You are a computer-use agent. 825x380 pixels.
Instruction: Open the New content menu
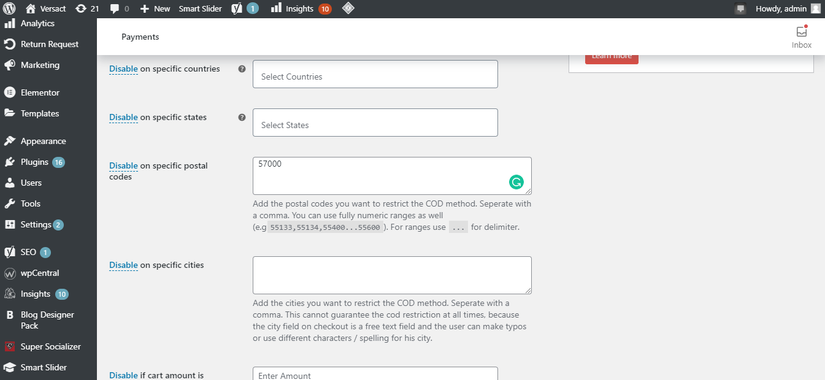click(x=155, y=8)
